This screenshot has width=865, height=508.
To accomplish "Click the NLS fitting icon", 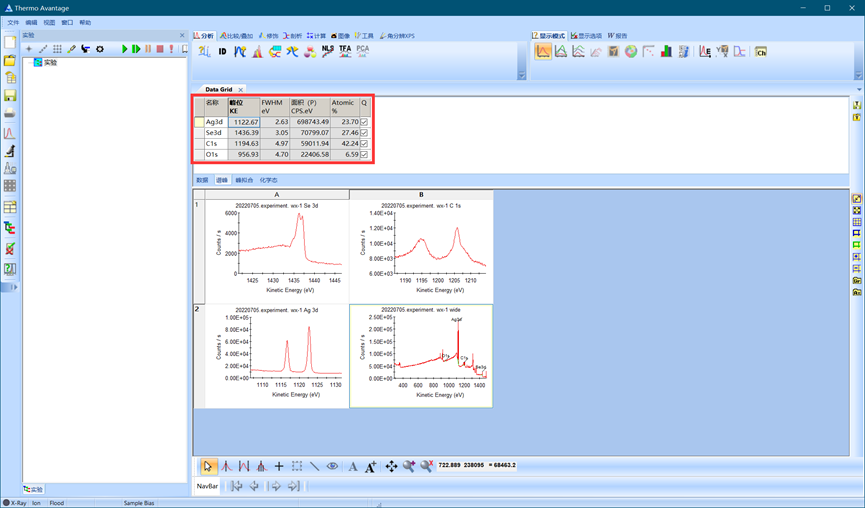I will (x=328, y=51).
